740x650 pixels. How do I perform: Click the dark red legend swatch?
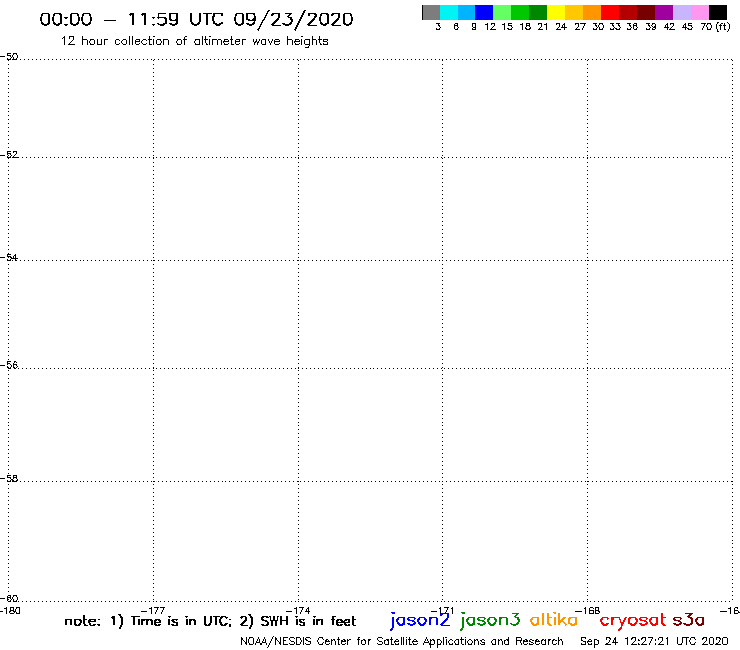(x=628, y=12)
